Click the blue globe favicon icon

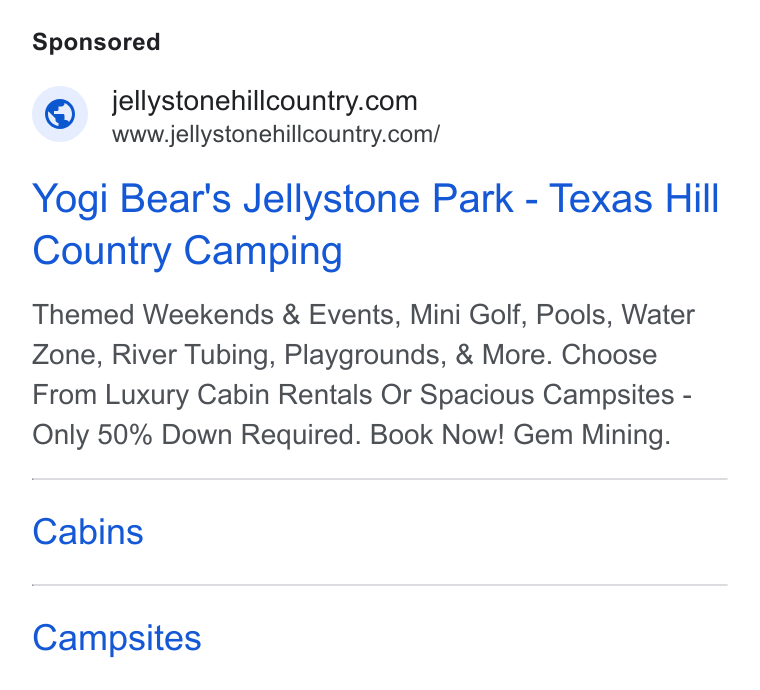60,114
